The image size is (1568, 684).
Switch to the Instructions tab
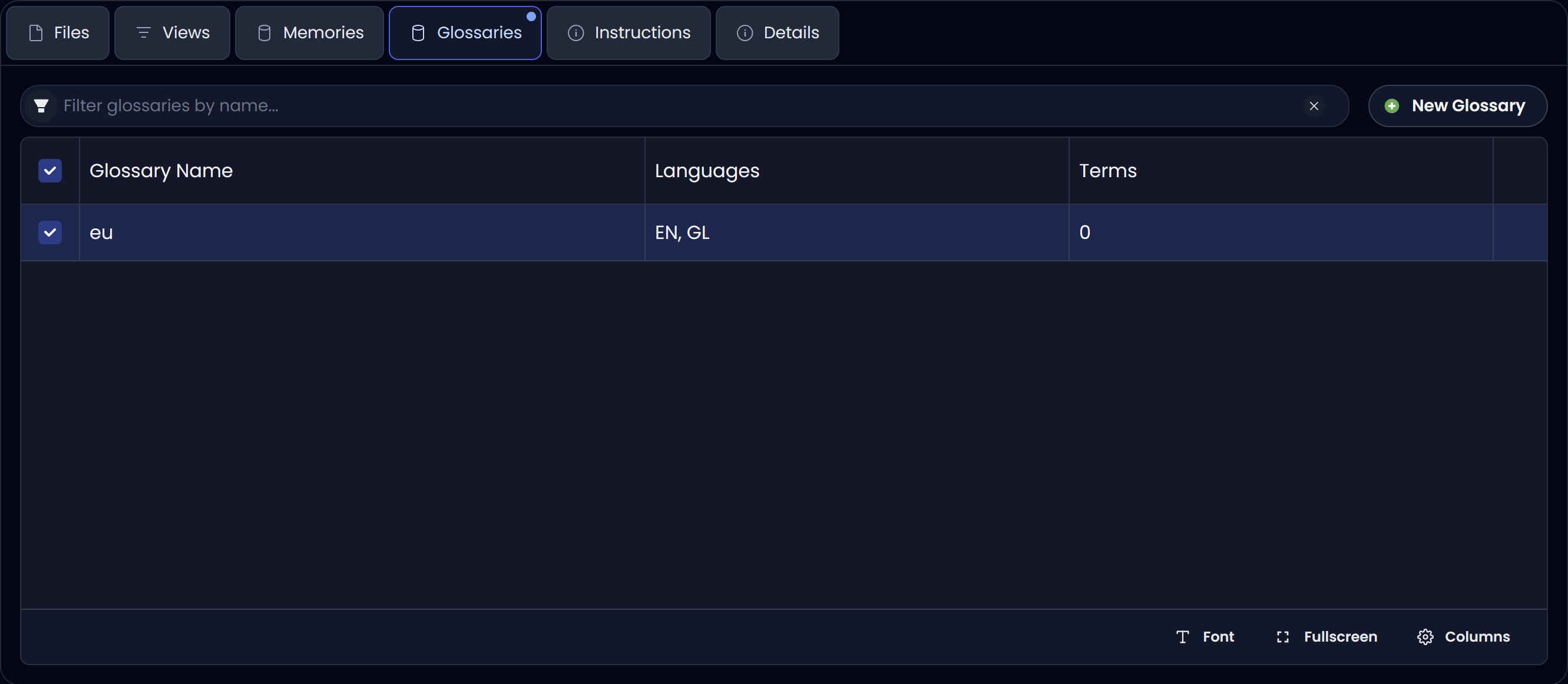[628, 33]
